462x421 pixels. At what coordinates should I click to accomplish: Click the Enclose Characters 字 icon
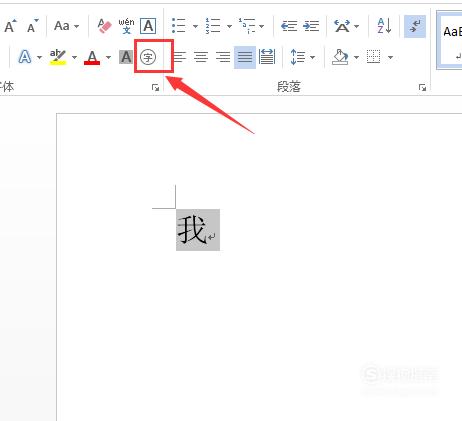pos(148,57)
